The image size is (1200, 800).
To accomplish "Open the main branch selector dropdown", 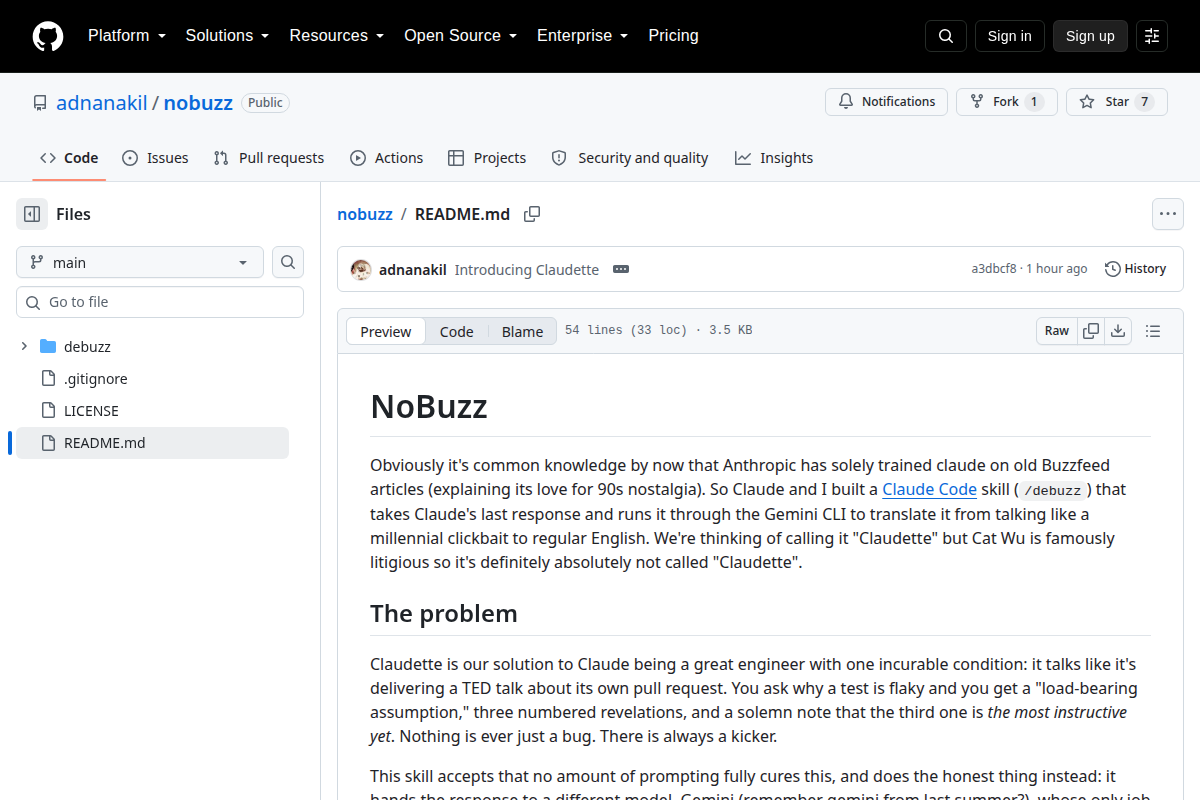I will tap(140, 262).
